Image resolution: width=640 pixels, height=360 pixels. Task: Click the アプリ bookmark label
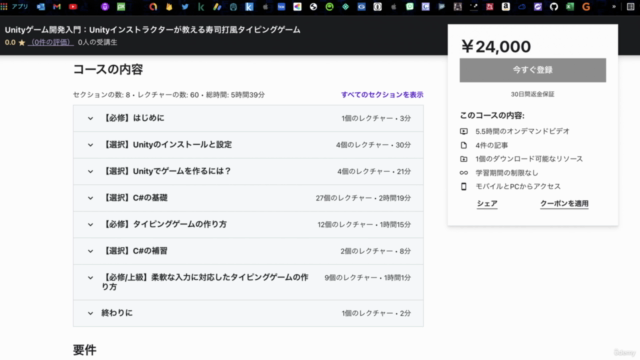(20, 7)
